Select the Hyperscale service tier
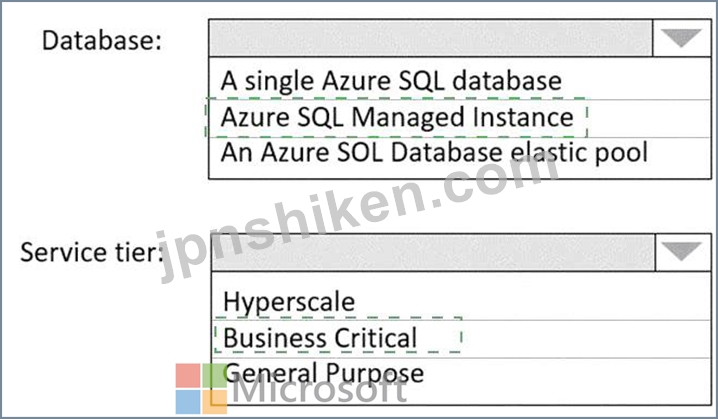This screenshot has height=419, width=718. click(x=289, y=302)
